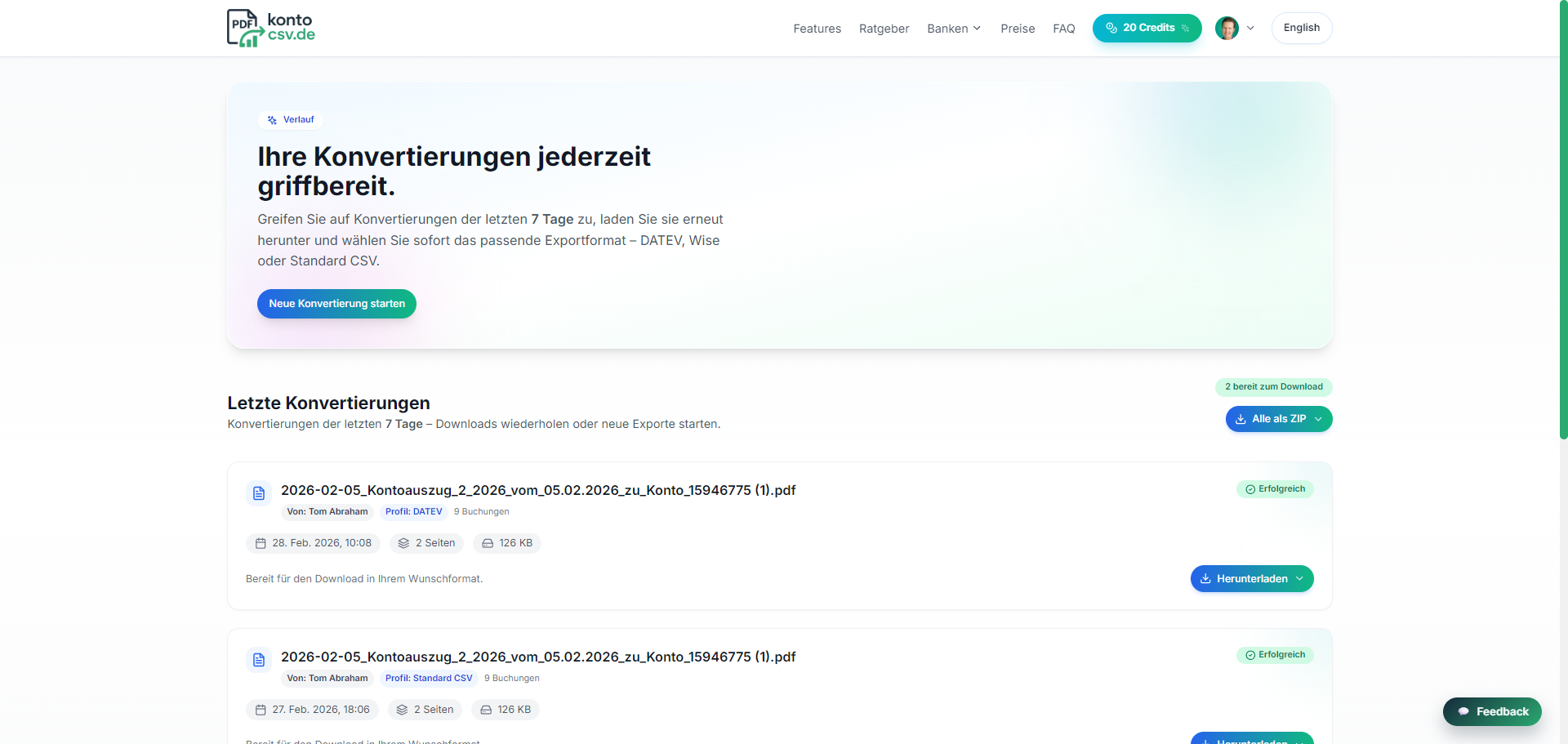This screenshot has height=744, width=1568.
Task: Open the Ratgeber menu item
Action: coord(884,29)
